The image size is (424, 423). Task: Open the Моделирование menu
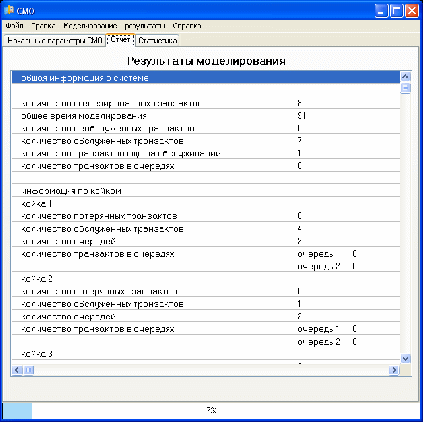pyautogui.click(x=90, y=26)
